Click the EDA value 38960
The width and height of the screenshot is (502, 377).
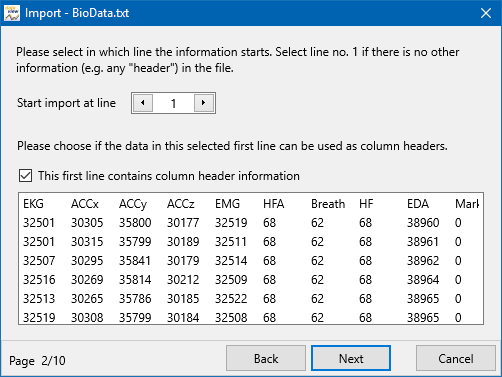point(423,222)
